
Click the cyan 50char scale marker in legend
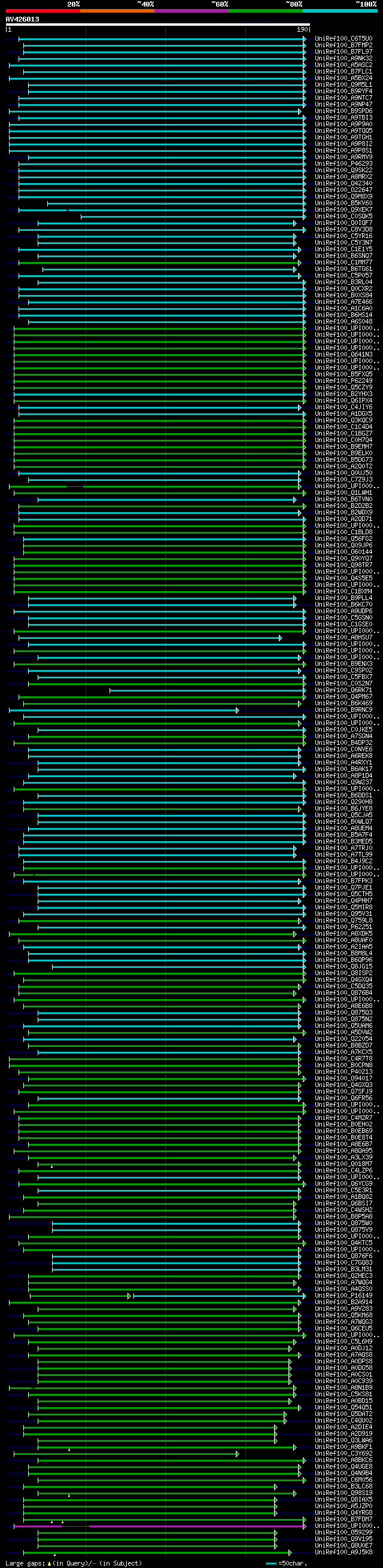(x=272, y=1563)
